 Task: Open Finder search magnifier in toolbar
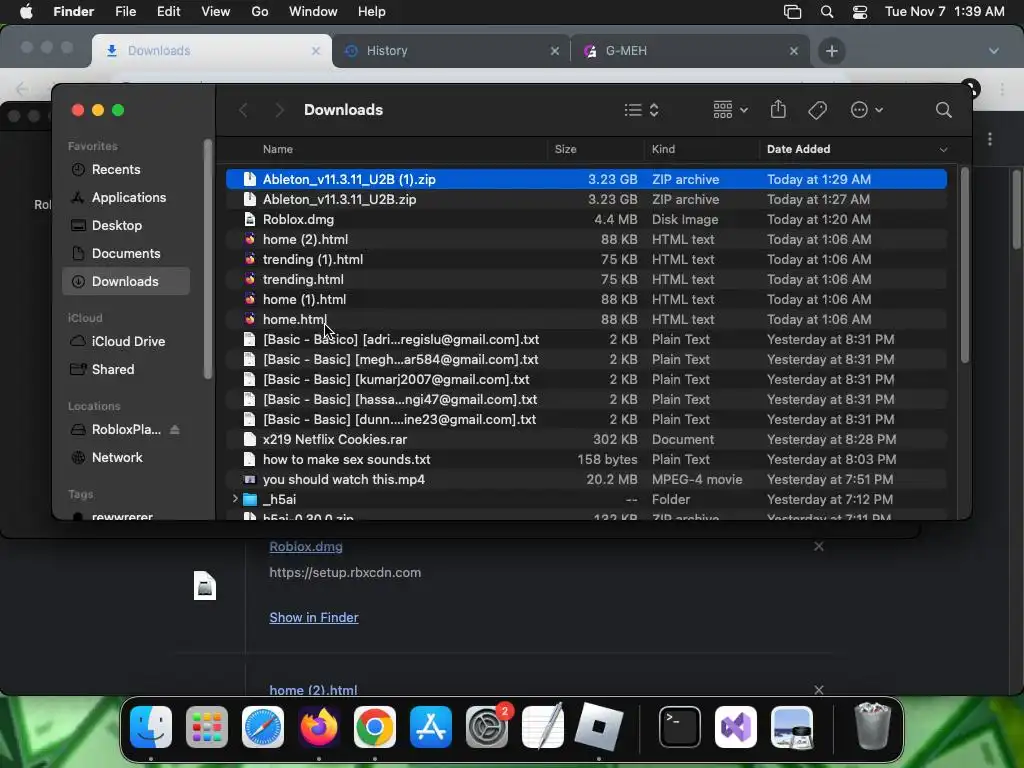pos(943,110)
